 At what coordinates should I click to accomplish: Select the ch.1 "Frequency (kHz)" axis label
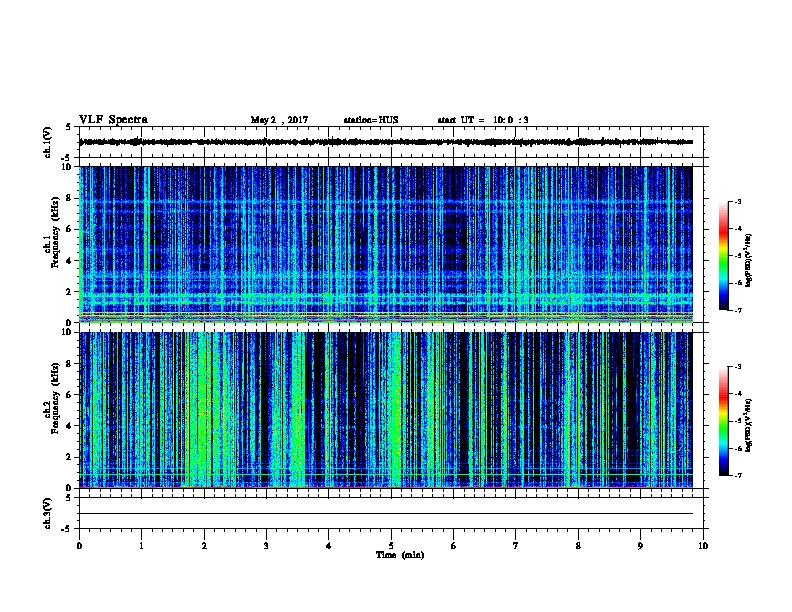coord(55,232)
